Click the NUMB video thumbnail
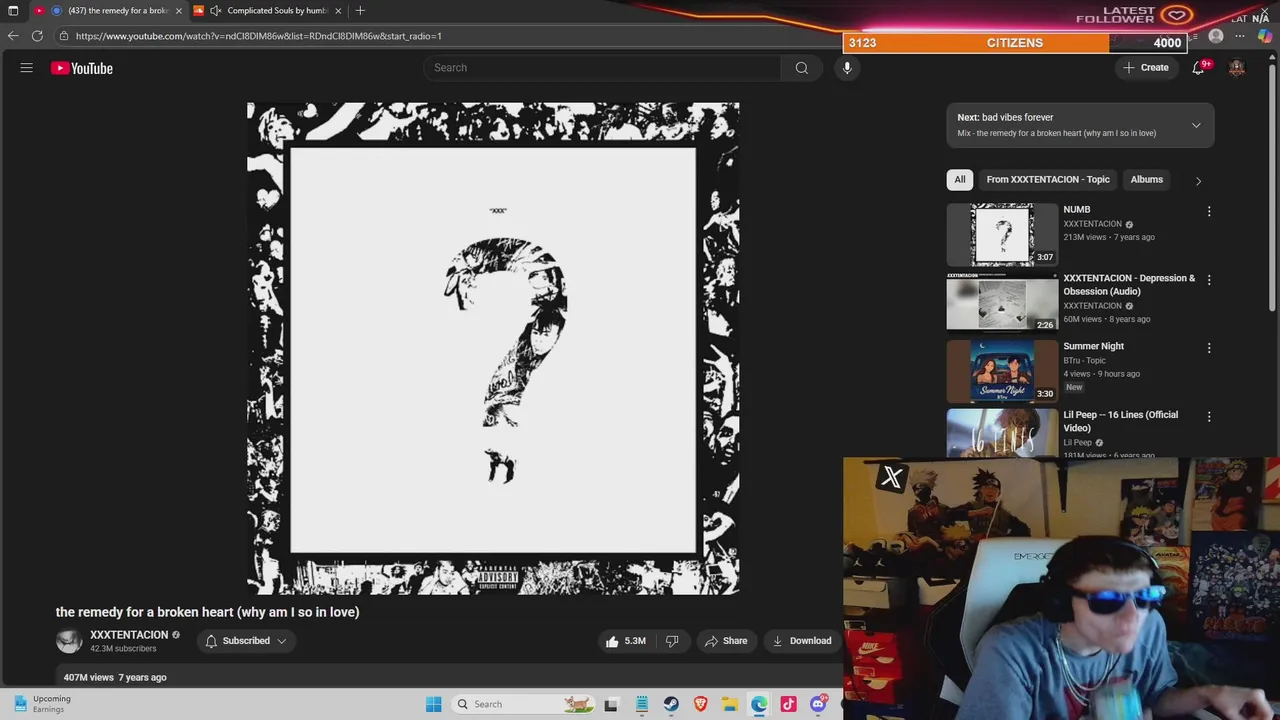The image size is (1280, 720). tap(1002, 234)
